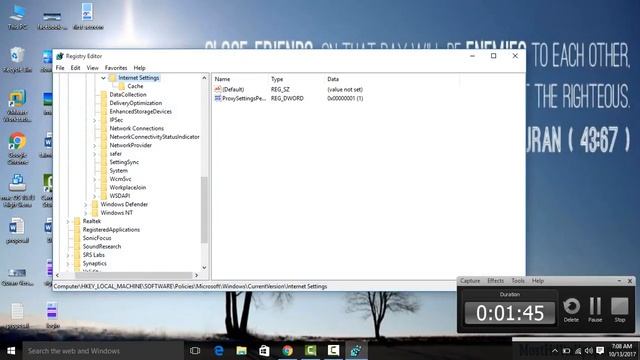The image size is (640, 360).
Task: Click the taskbar search box
Action: [103, 351]
